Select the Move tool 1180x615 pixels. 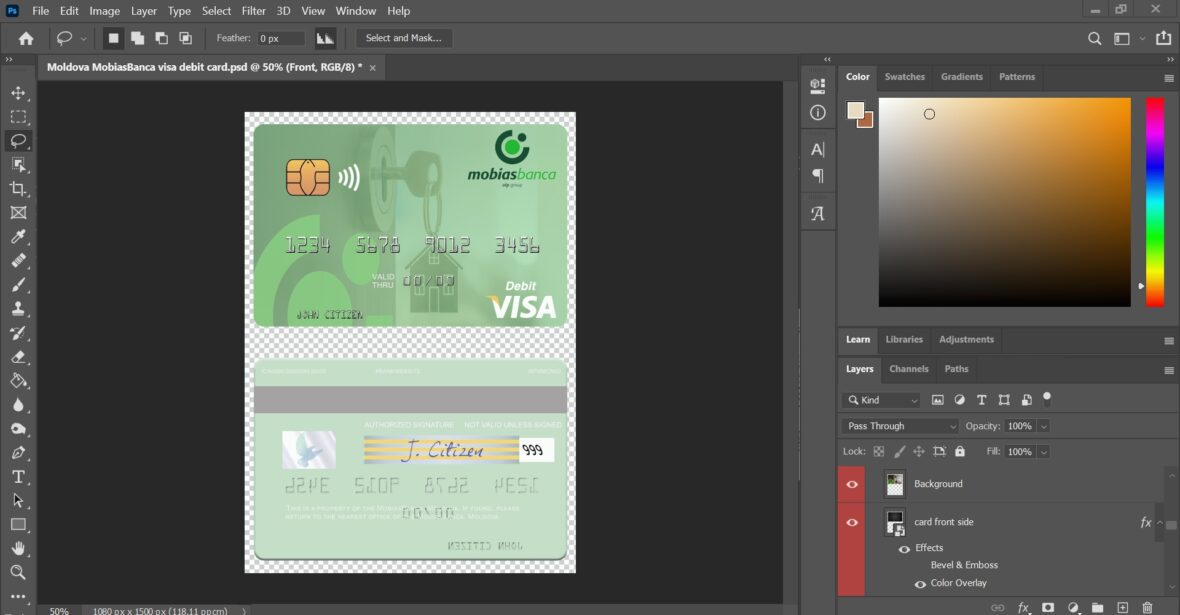coord(18,93)
